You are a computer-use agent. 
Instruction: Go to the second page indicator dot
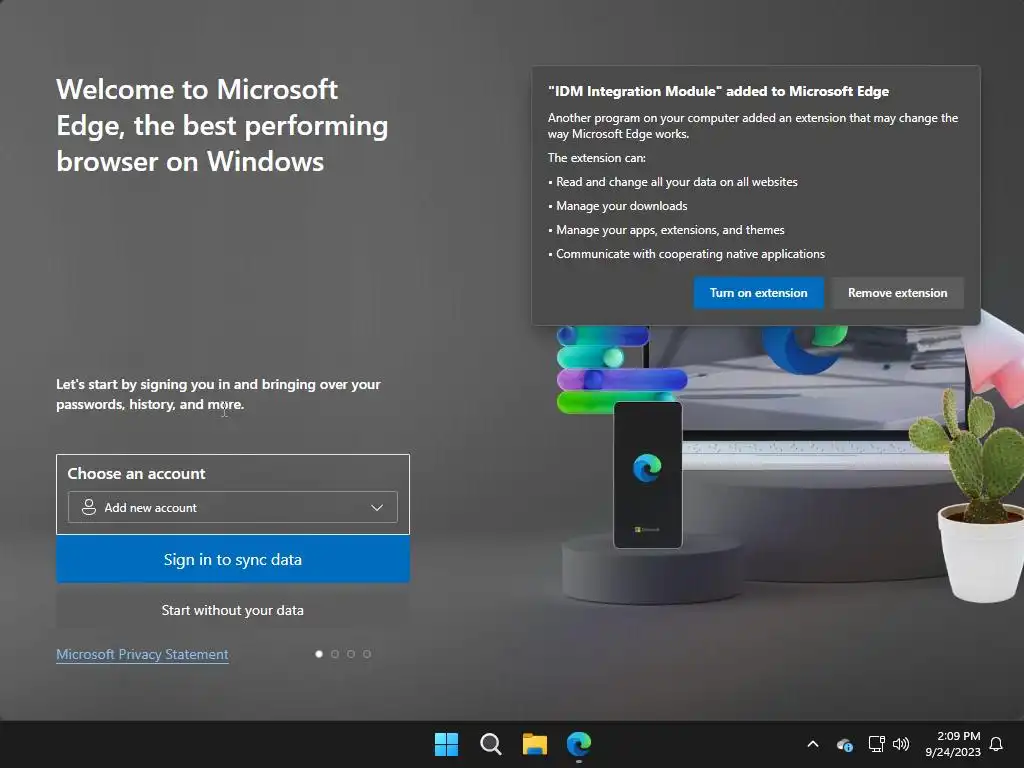pos(335,654)
